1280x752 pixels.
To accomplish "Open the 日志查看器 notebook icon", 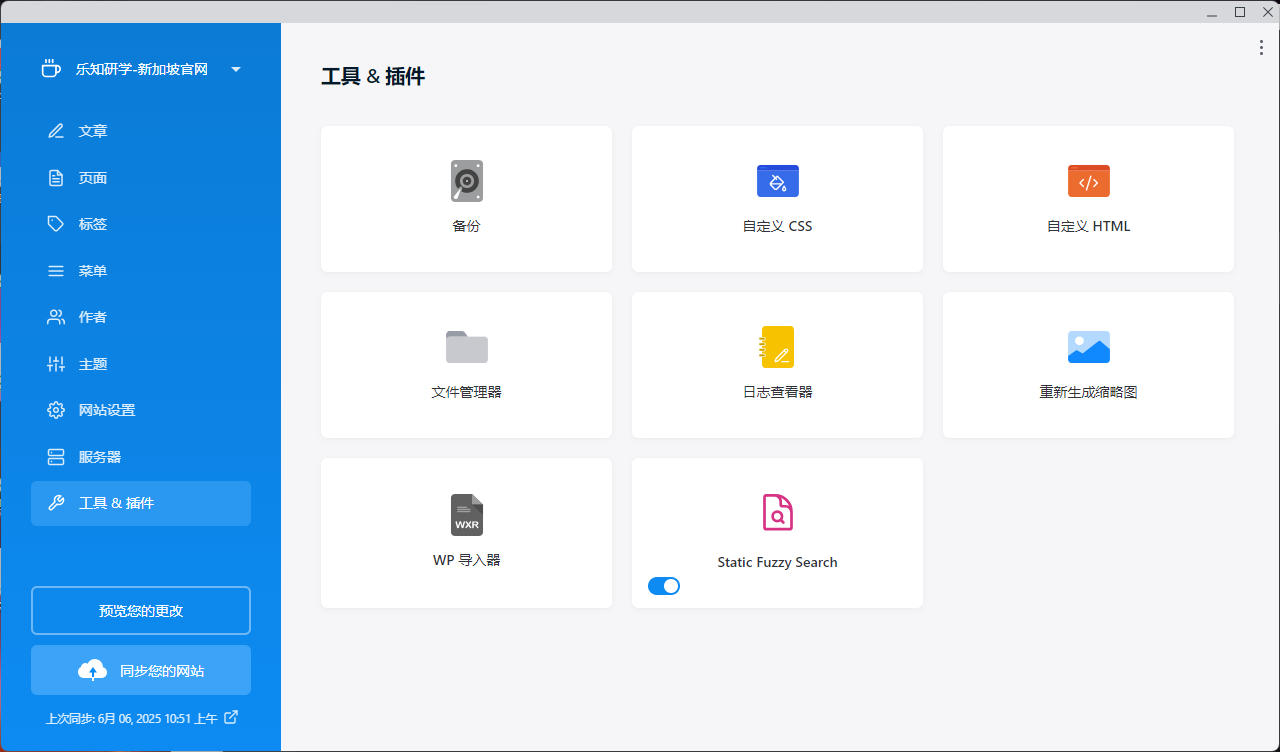I will coord(777,347).
